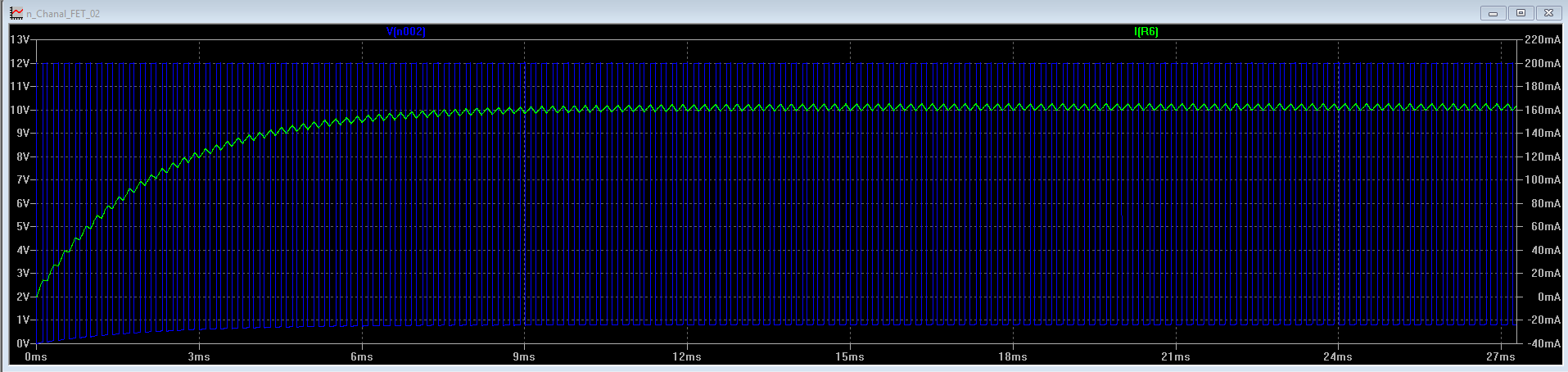Click the 12V left axis label

pos(20,63)
